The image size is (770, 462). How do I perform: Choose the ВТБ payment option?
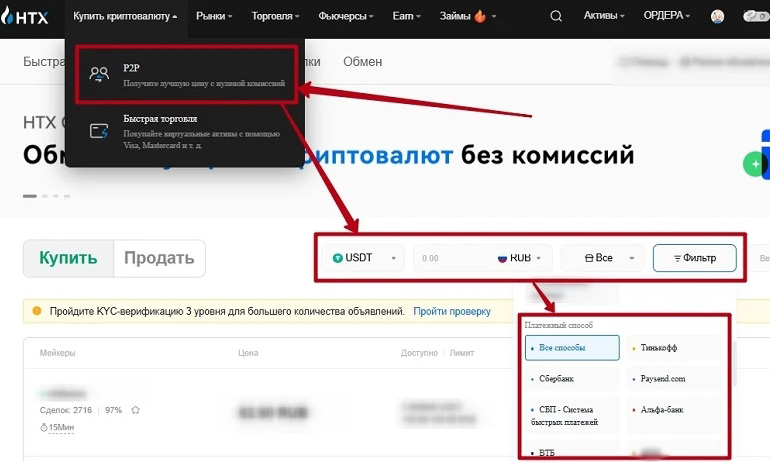coord(572,450)
